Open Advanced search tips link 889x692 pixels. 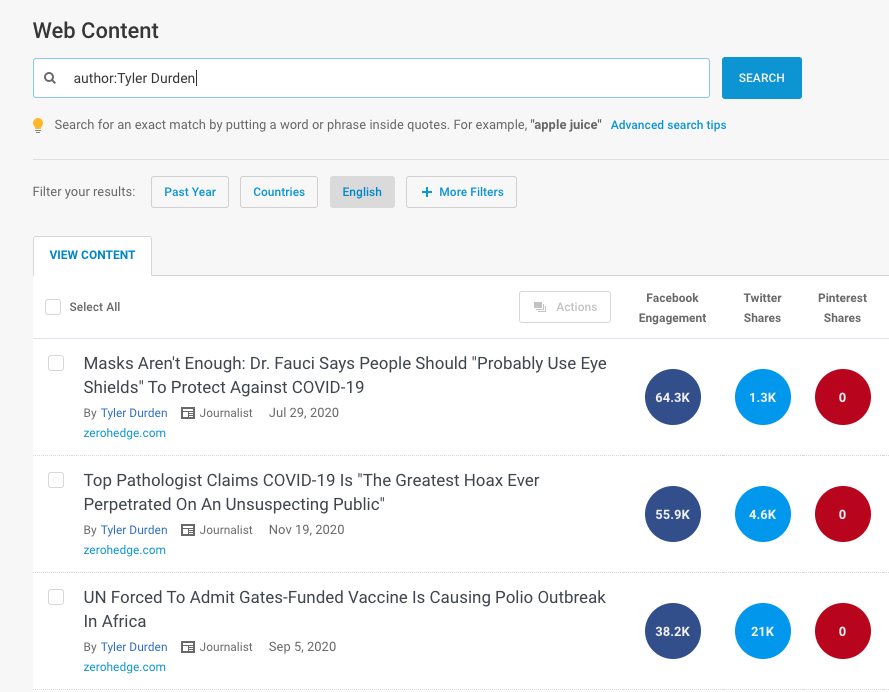click(668, 125)
